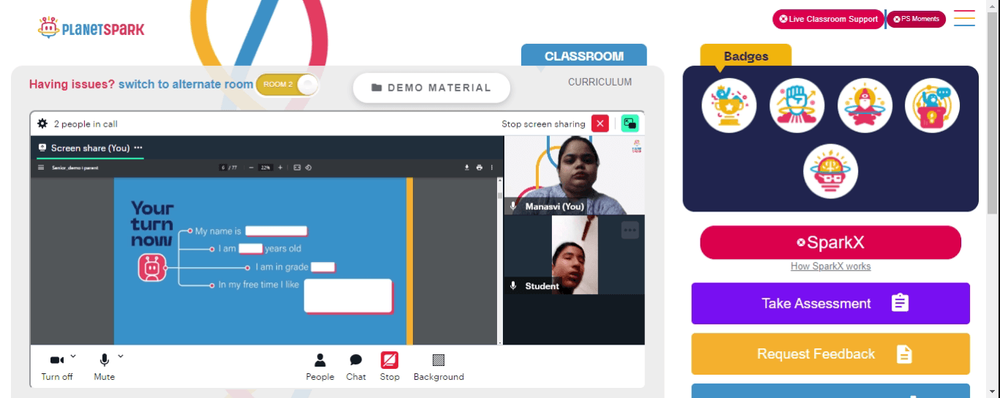This screenshot has height=398, width=1000.
Task: Select Manasvi (You) video tile
Action: tap(574, 175)
